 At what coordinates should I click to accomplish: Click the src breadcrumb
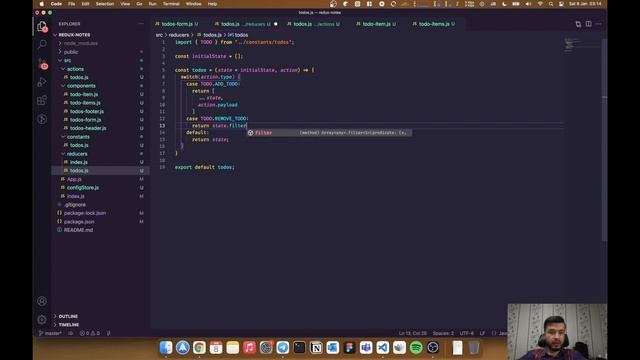[x=159, y=35]
